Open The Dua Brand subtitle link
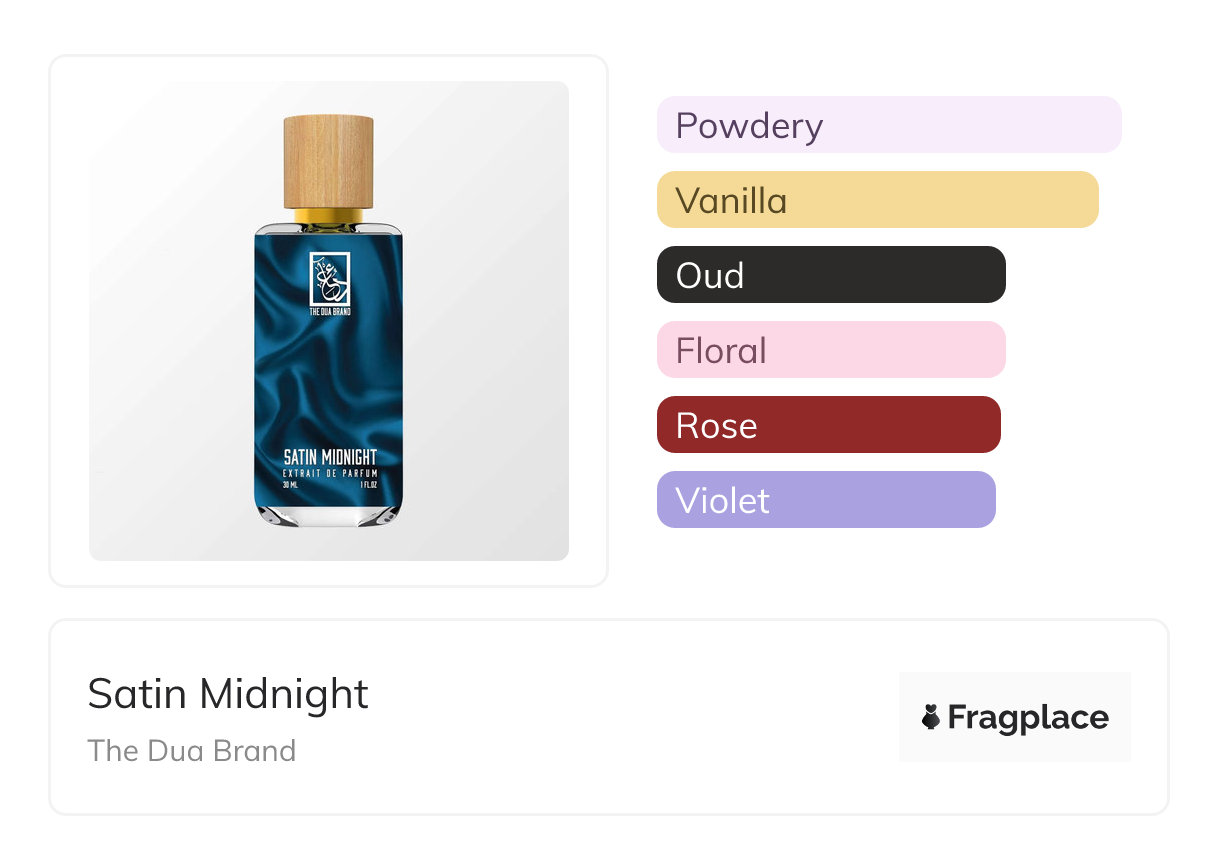 (x=192, y=751)
